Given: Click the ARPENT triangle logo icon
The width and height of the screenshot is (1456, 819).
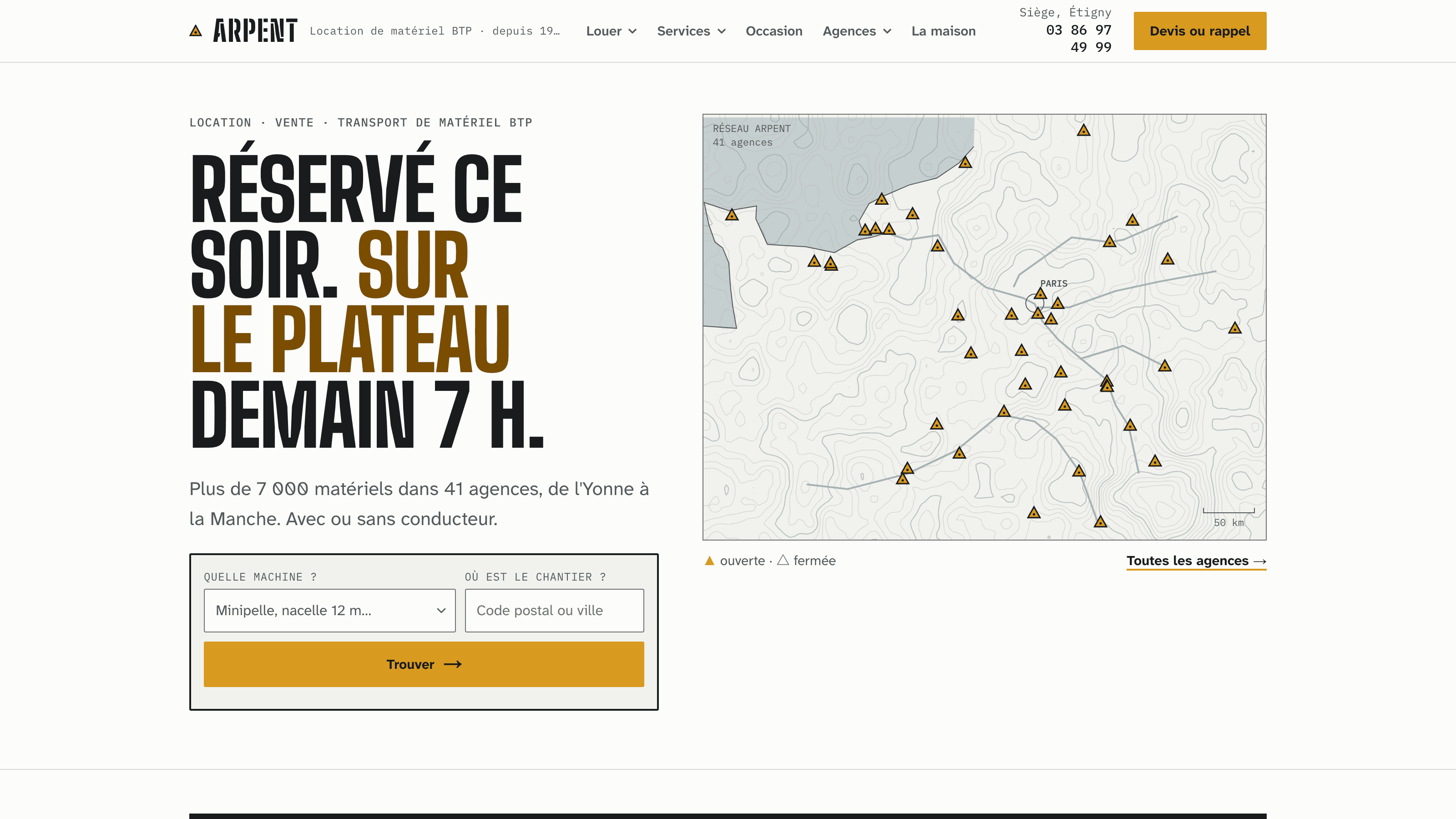Looking at the screenshot, I should click(196, 30).
